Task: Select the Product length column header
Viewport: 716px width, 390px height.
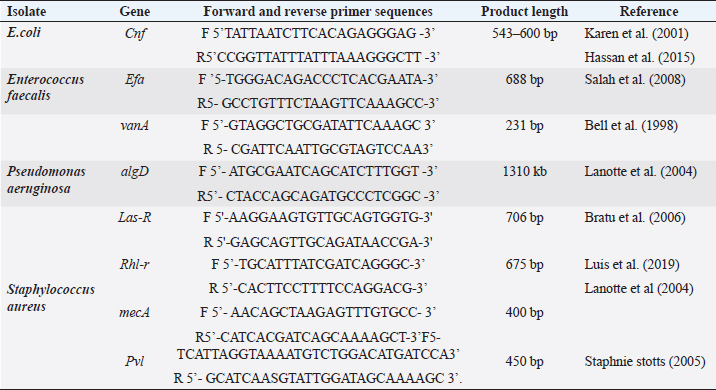Action: click(x=524, y=11)
